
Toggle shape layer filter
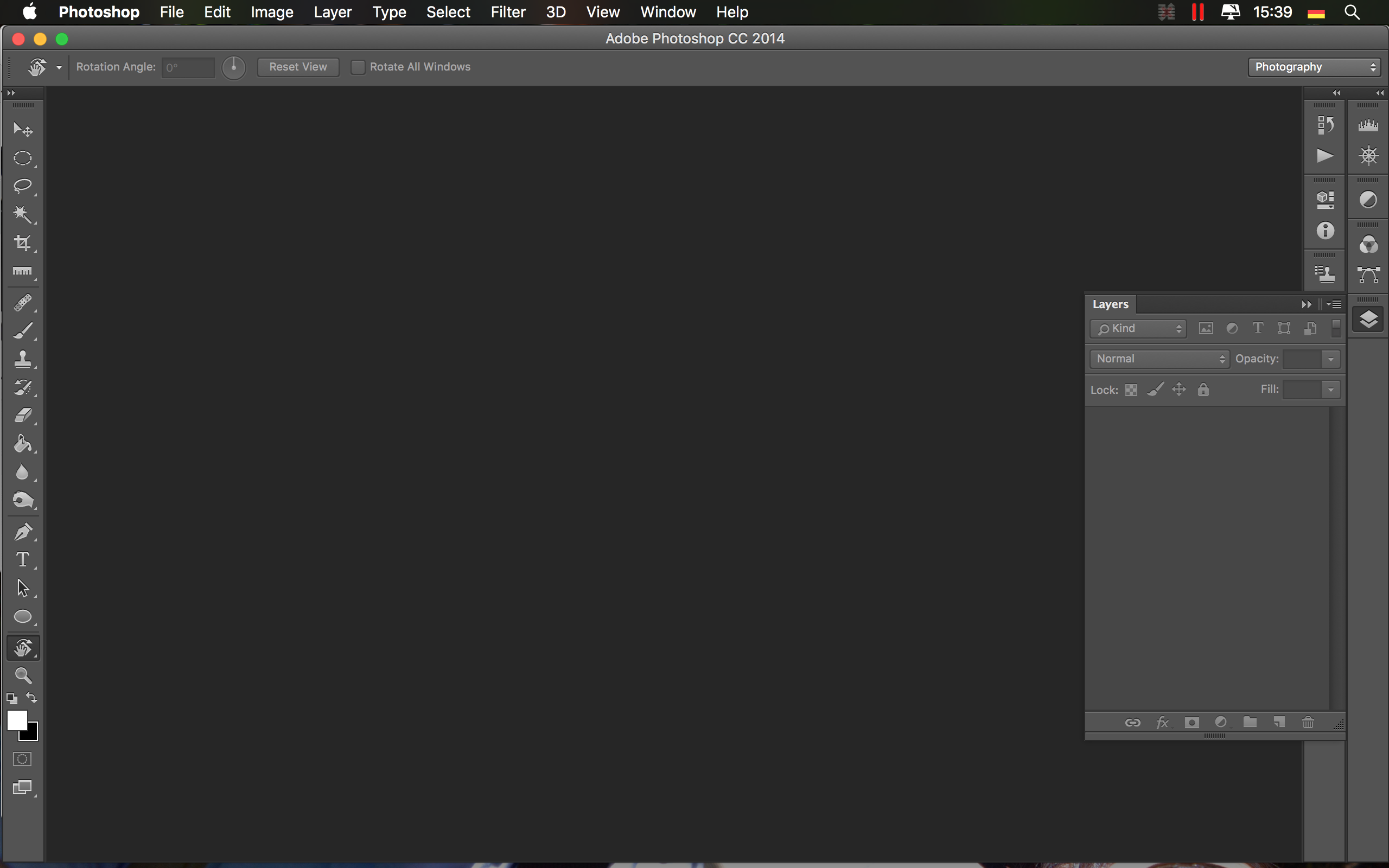1284,328
